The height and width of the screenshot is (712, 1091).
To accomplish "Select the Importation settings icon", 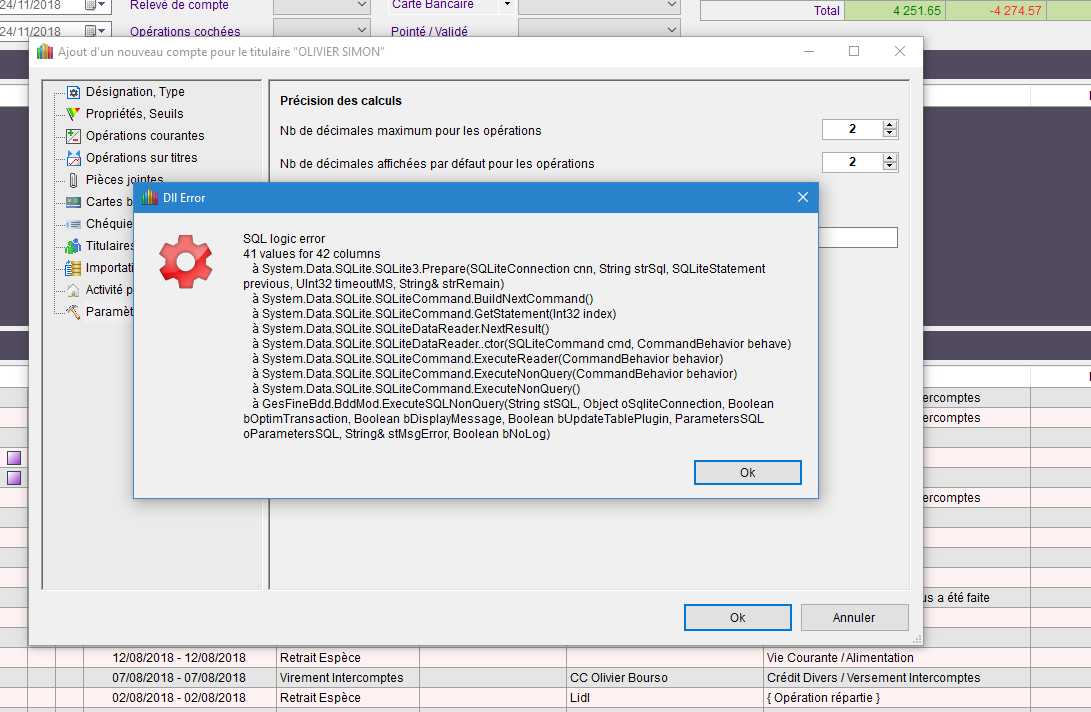I will (x=73, y=268).
